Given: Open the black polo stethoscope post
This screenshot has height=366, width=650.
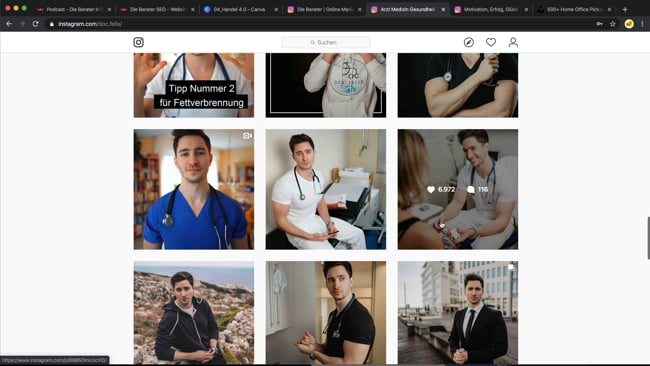Looking at the screenshot, I should pos(326,313).
